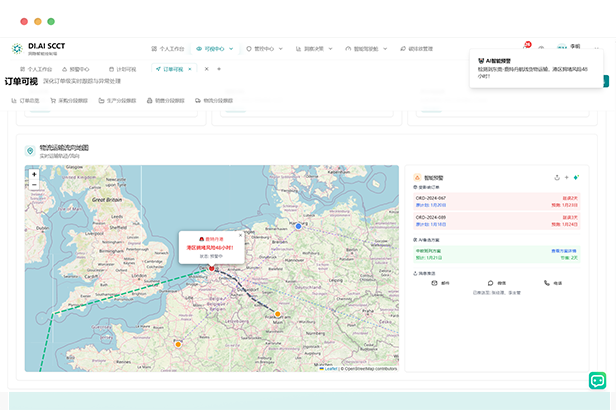
Task: Zoom out of the map with minus button
Action: tap(34, 185)
